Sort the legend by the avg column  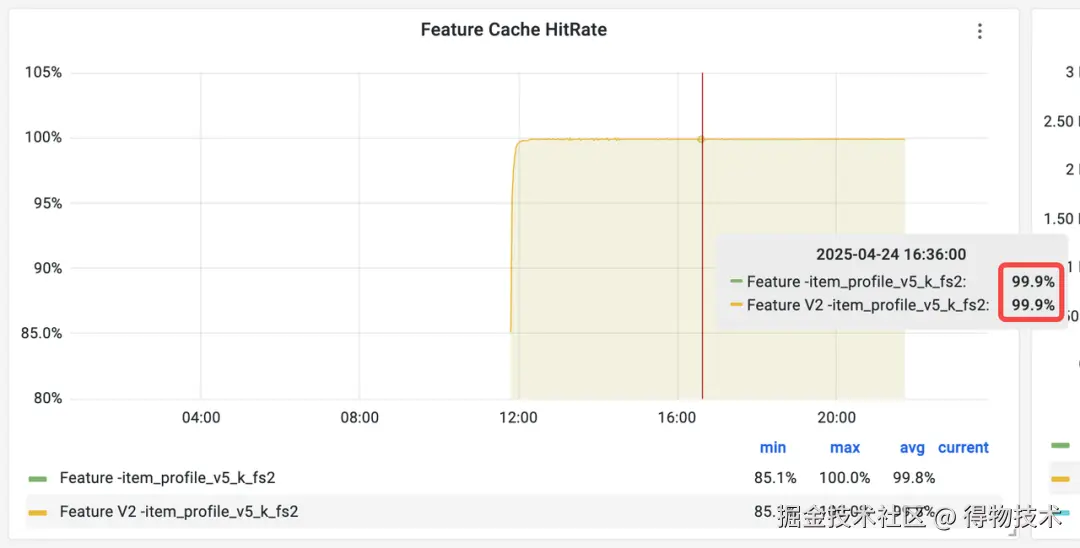912,448
